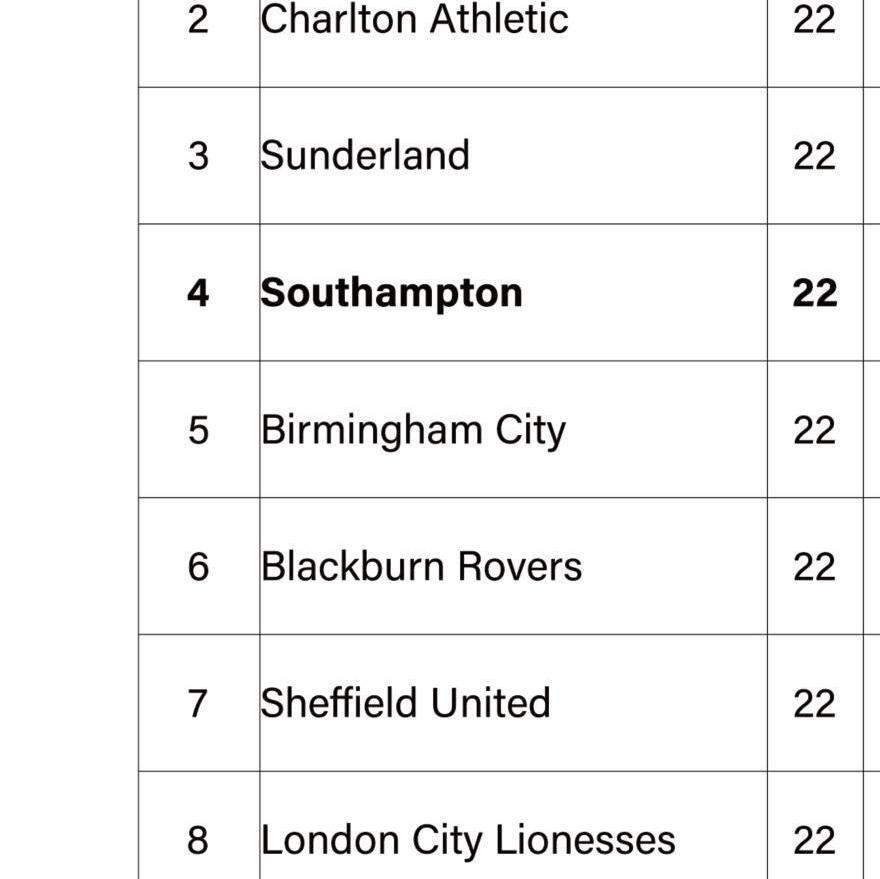Viewport: 880px width, 879px height.
Task: Click London City Lionesses' played value 22
Action: (x=814, y=840)
